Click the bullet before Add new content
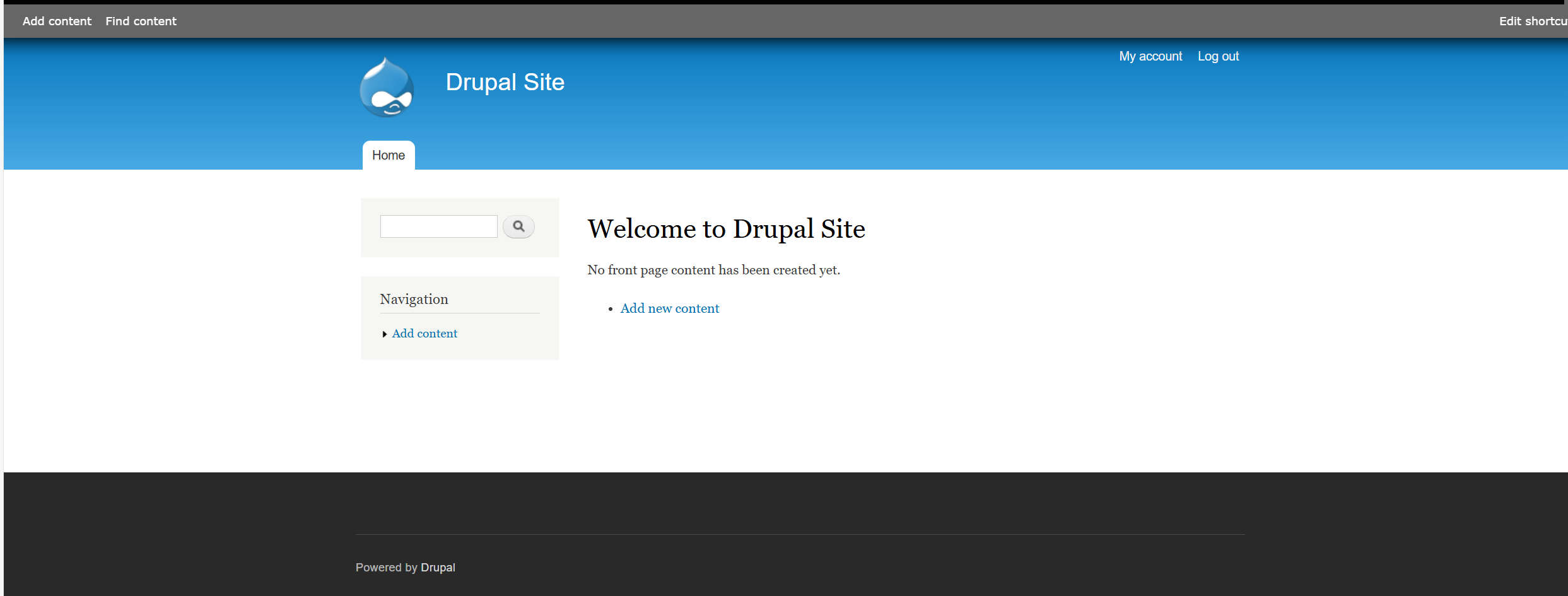 pos(611,309)
